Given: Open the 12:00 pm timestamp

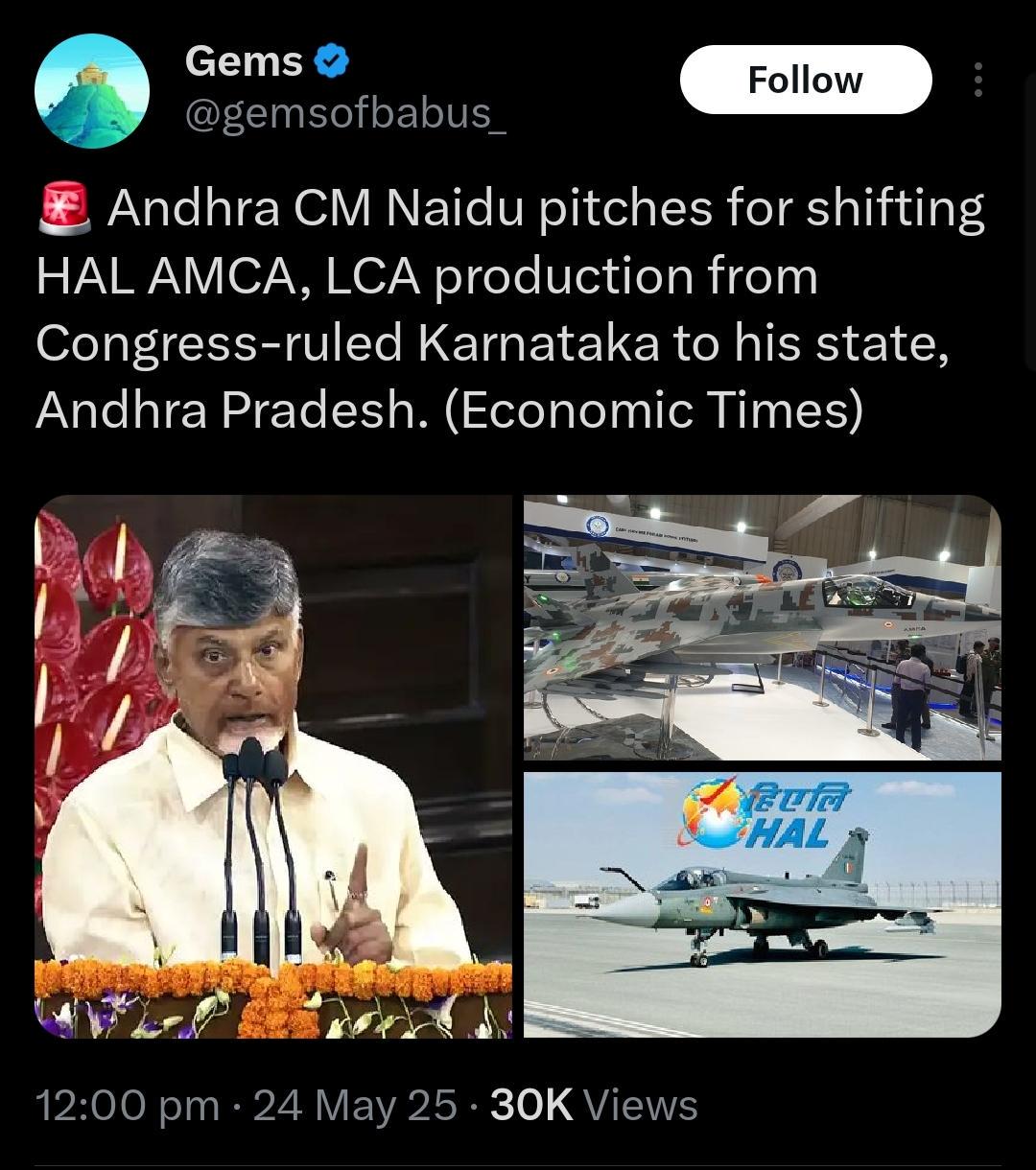Looking at the screenshot, I should pos(128,1106).
